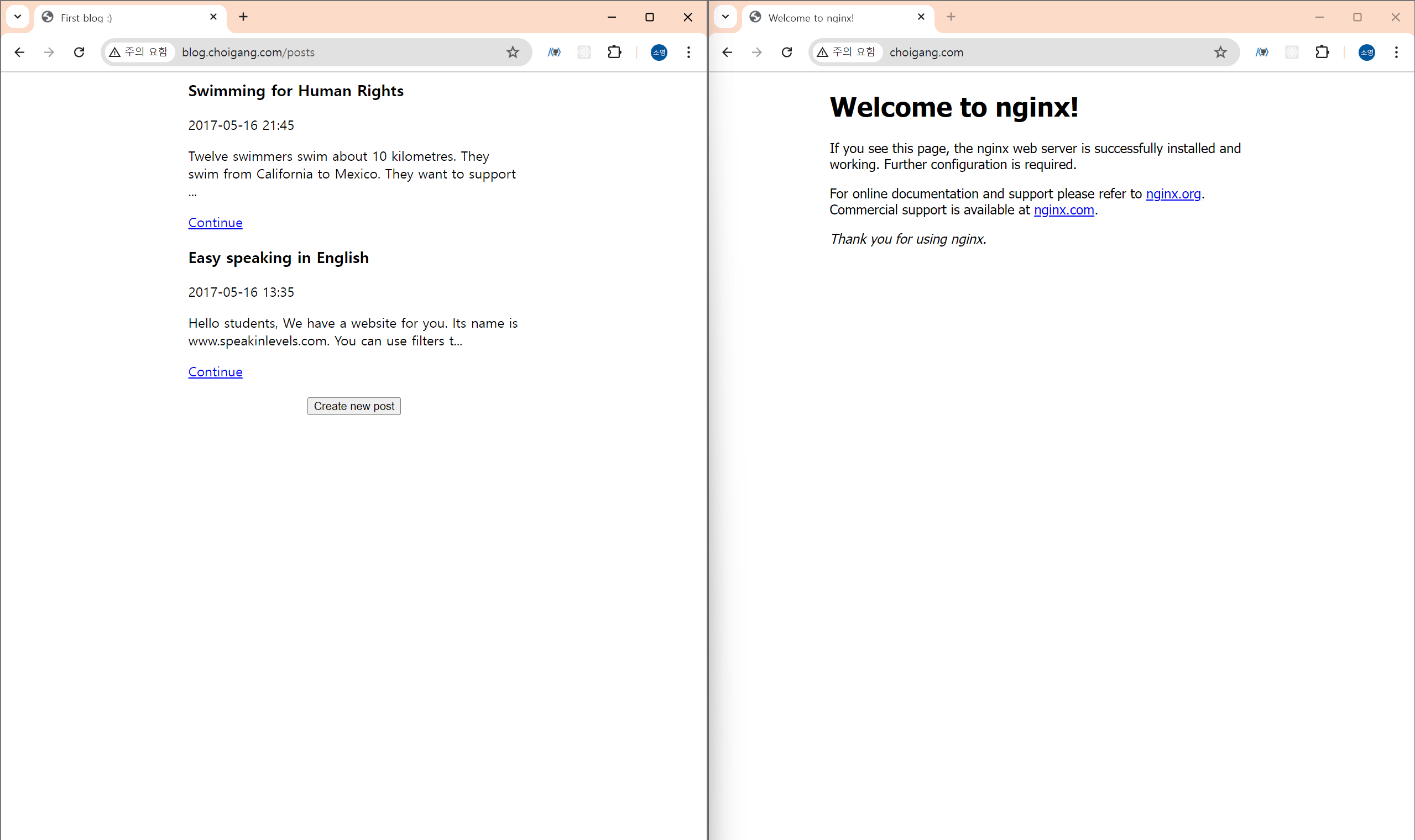Open Extensions puzzle icon in right browser
This screenshot has height=840, width=1415.
[1322, 52]
